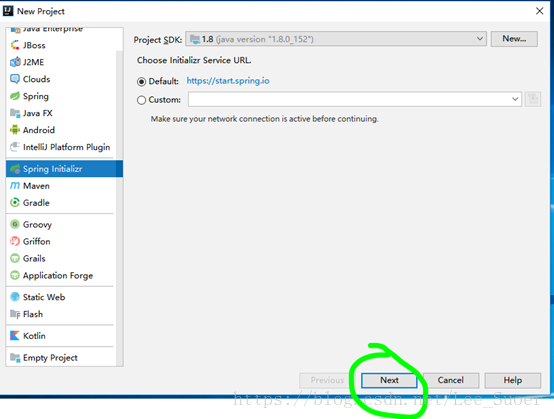Click the IntelliJ logo in title bar

[8, 11]
